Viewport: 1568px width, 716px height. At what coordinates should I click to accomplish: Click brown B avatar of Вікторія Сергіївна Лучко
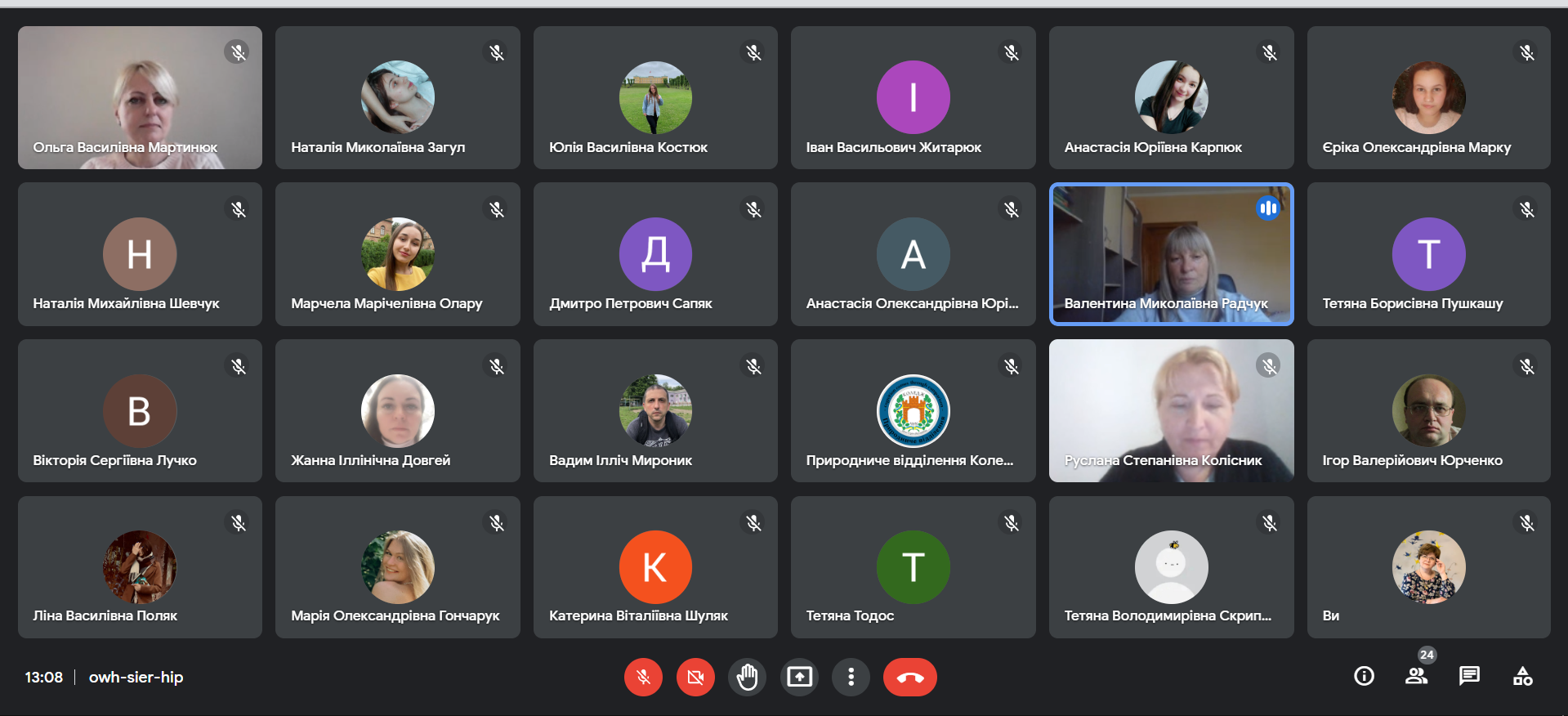(x=140, y=411)
